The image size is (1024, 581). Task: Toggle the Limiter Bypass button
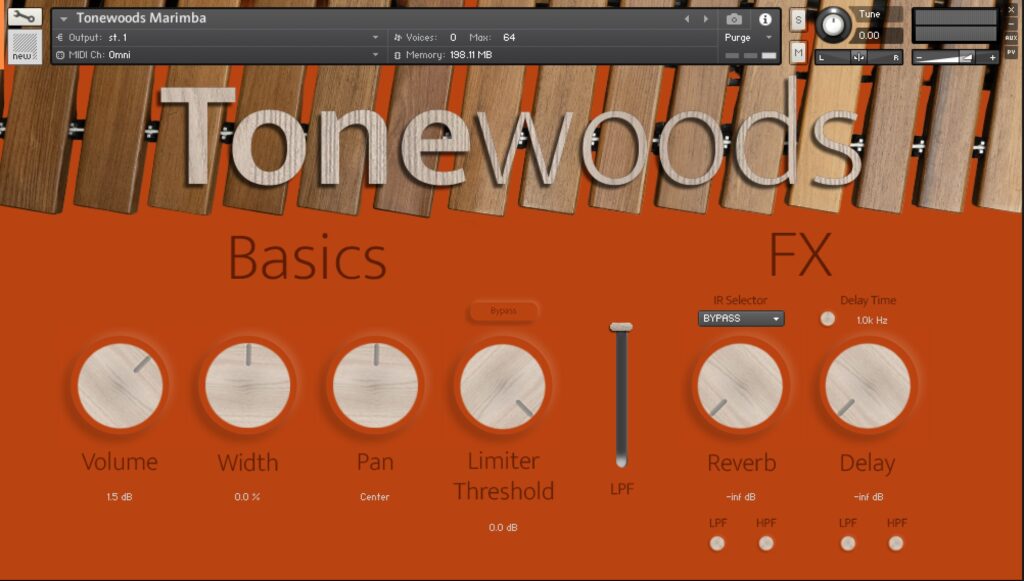[504, 311]
